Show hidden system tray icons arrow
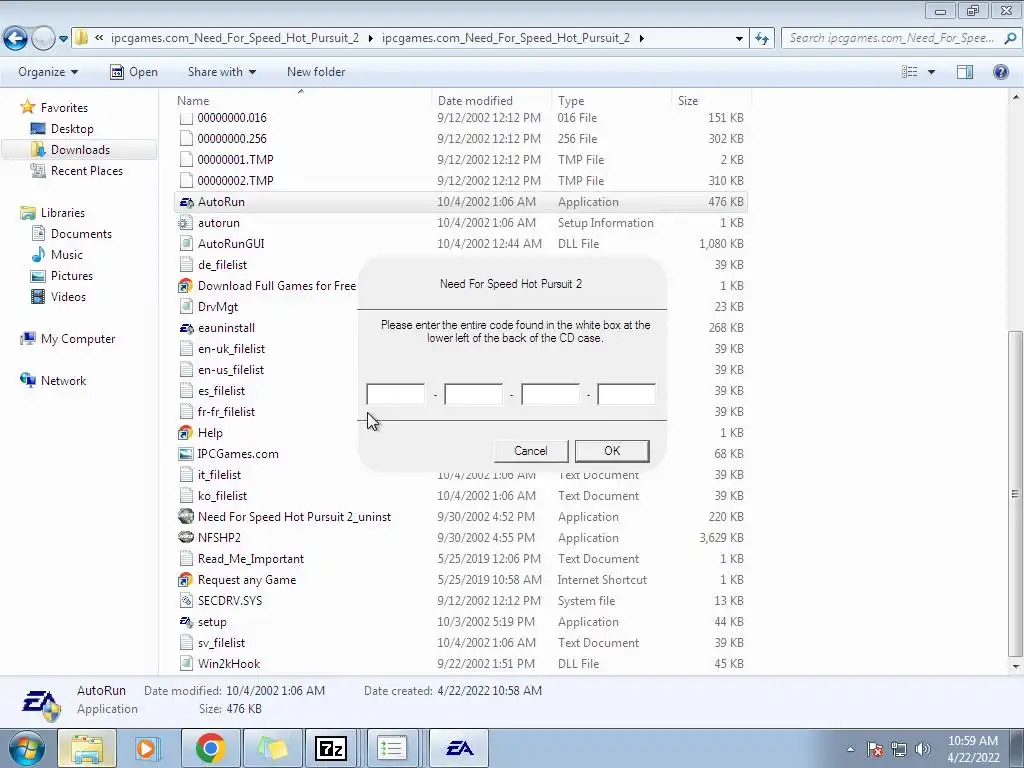1024x768 pixels. (x=850, y=749)
